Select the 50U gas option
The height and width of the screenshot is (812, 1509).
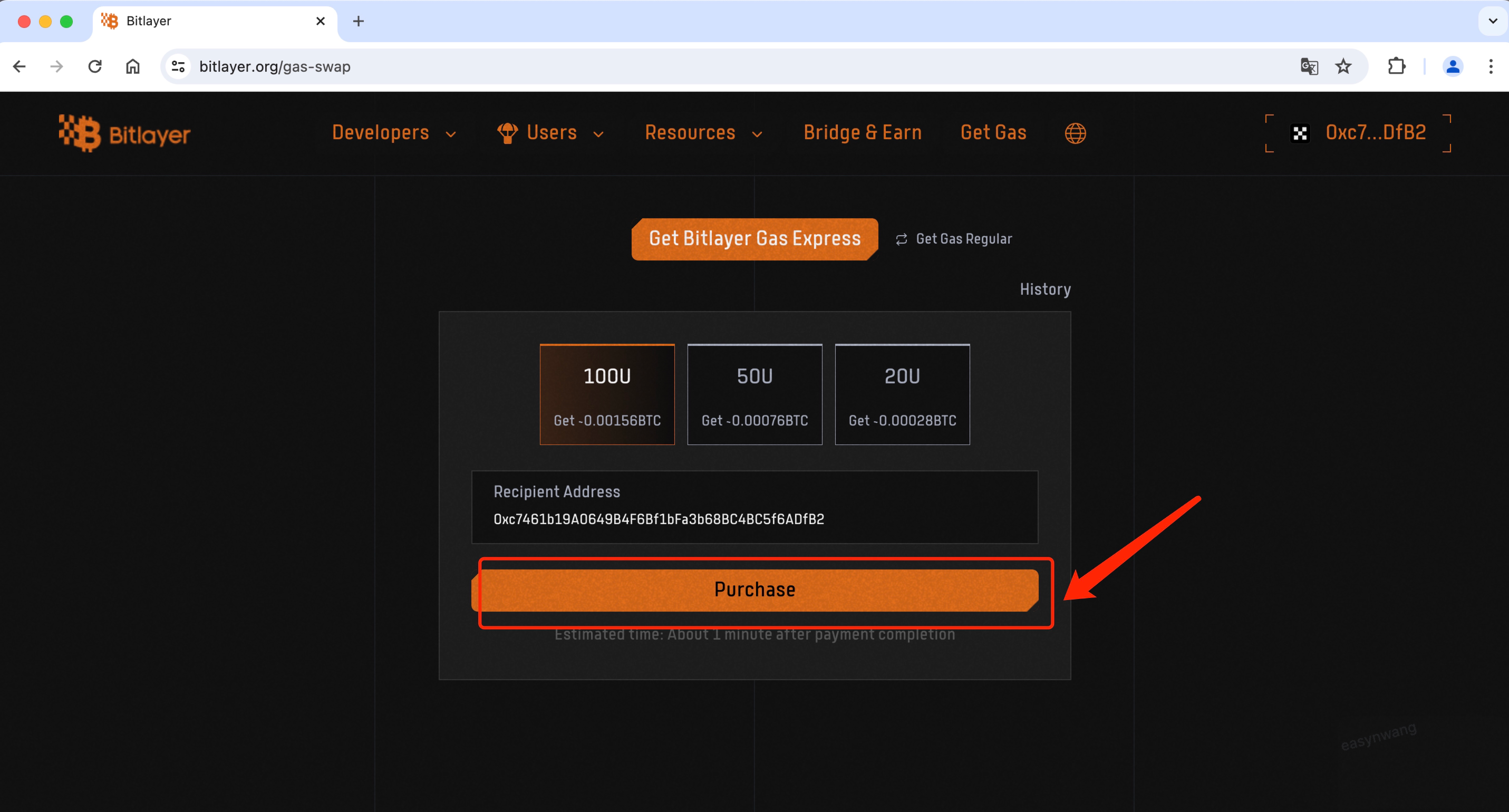tap(754, 394)
